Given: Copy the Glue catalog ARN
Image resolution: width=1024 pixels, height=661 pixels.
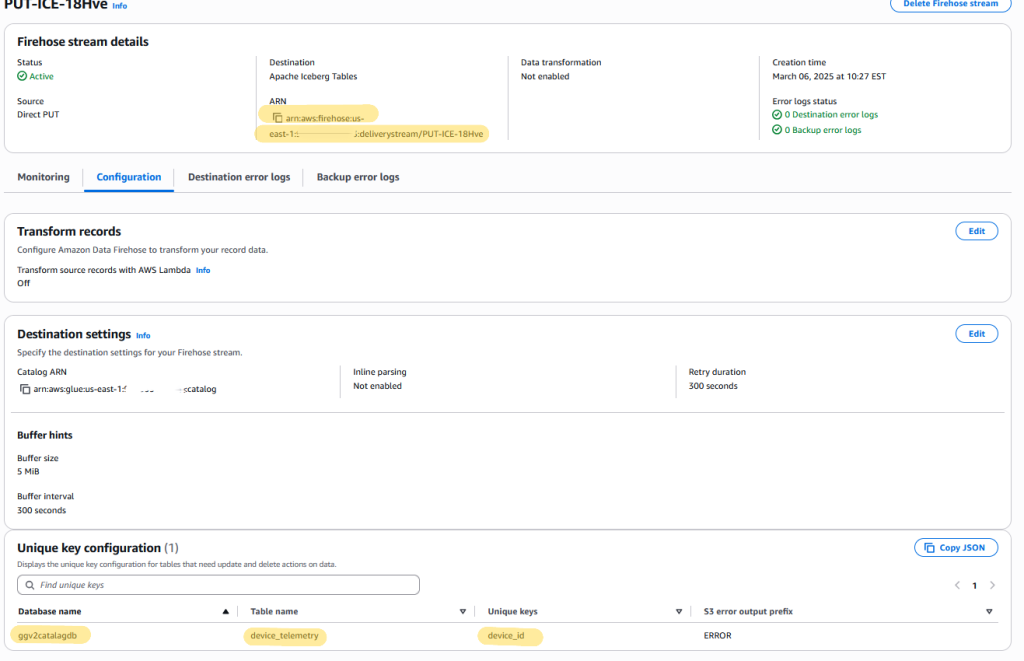Looking at the screenshot, I should pos(24,389).
